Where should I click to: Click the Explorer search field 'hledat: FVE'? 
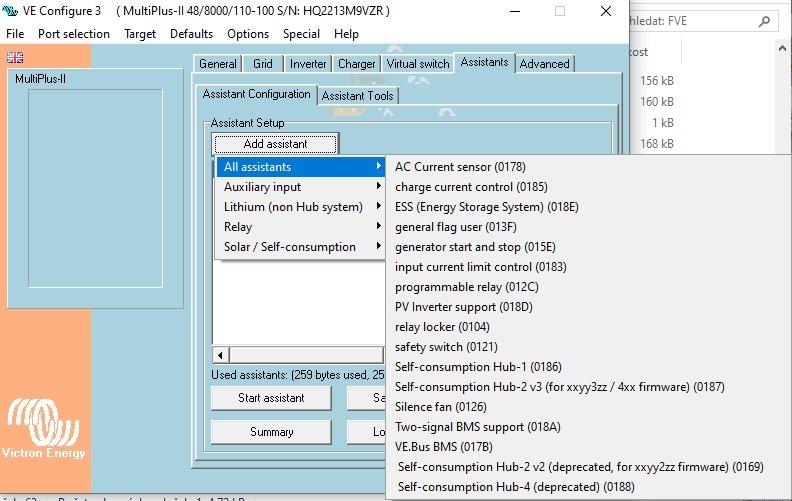702,21
